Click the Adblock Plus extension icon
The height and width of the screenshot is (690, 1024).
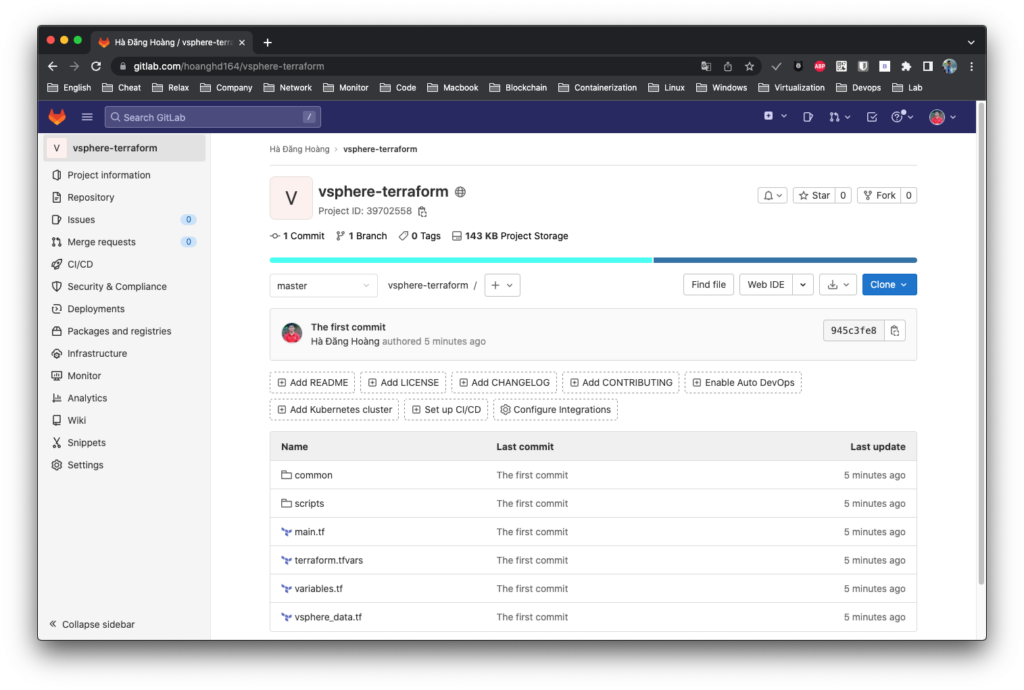coord(820,66)
